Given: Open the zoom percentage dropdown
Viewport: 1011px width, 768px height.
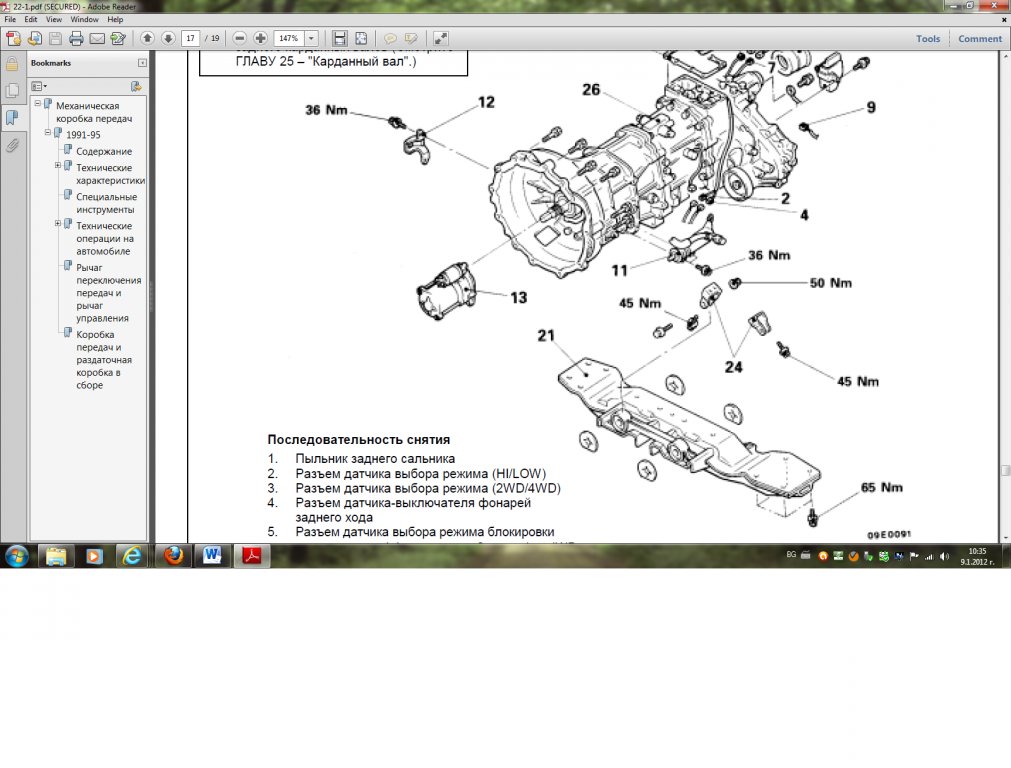Looking at the screenshot, I should [x=311, y=39].
